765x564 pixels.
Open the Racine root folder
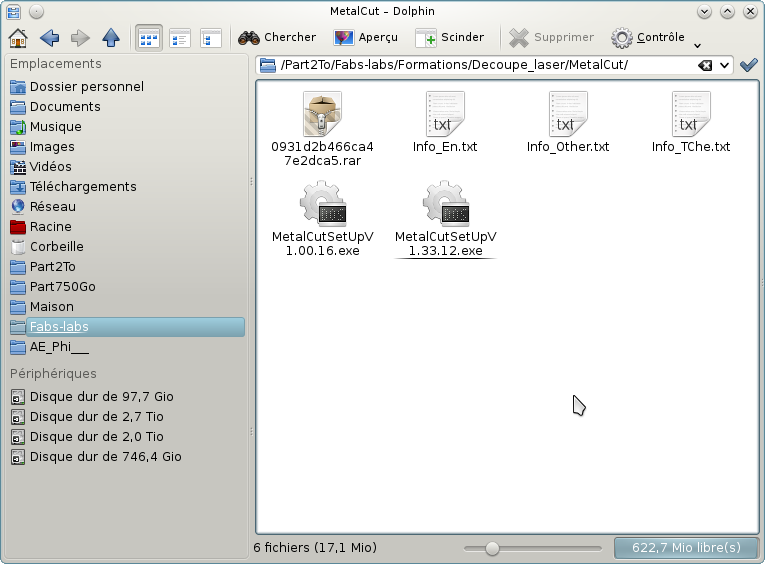tap(127, 227)
